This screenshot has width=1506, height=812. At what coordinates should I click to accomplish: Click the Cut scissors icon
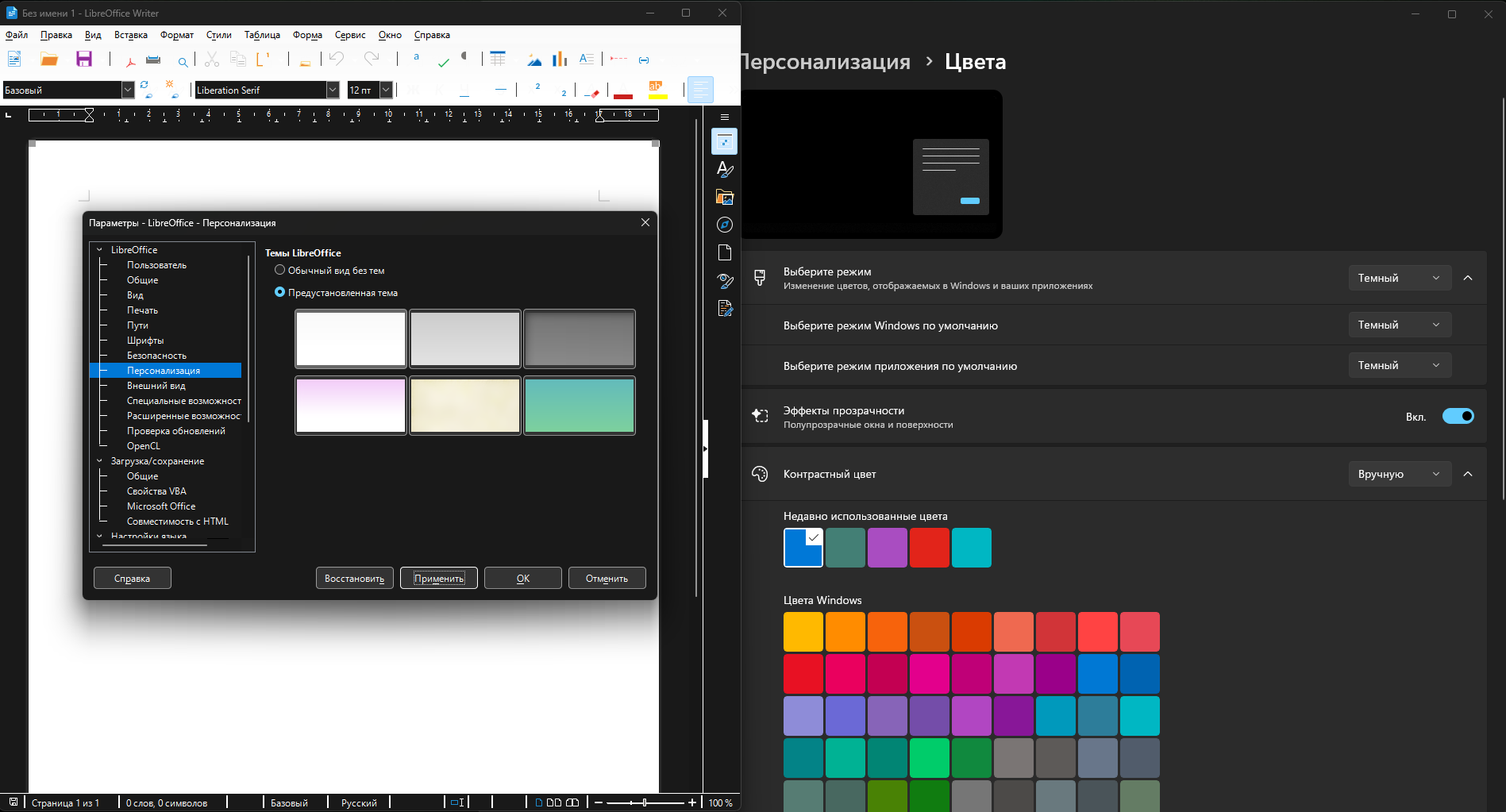pos(211,60)
